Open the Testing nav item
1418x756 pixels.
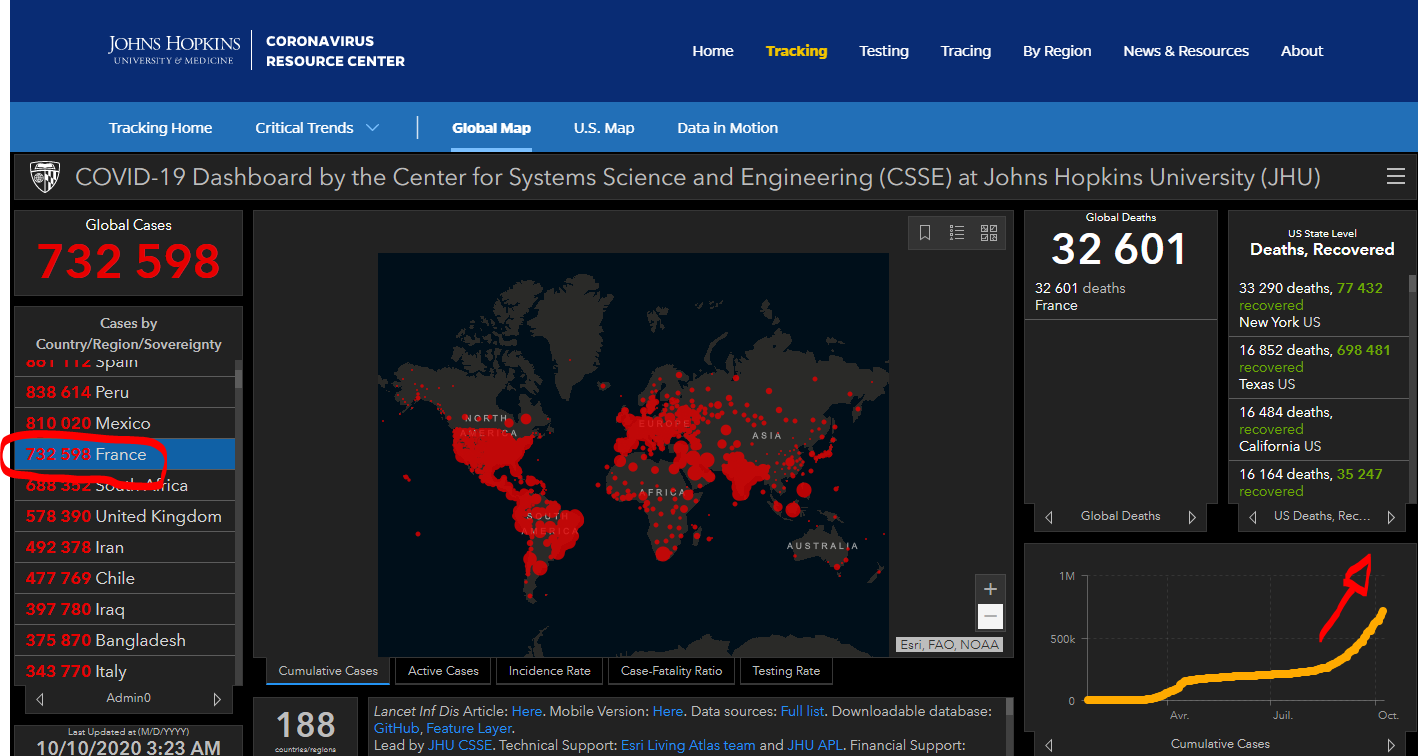tap(884, 51)
